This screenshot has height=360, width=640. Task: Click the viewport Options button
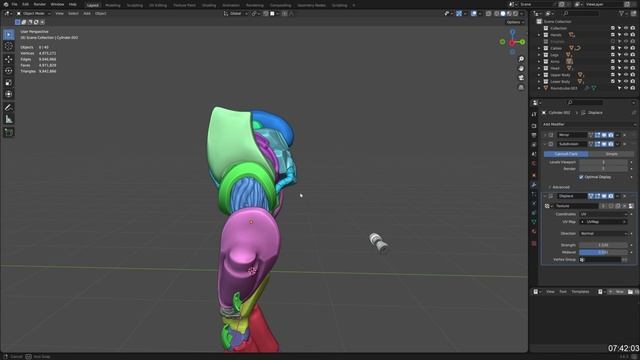coord(514,22)
